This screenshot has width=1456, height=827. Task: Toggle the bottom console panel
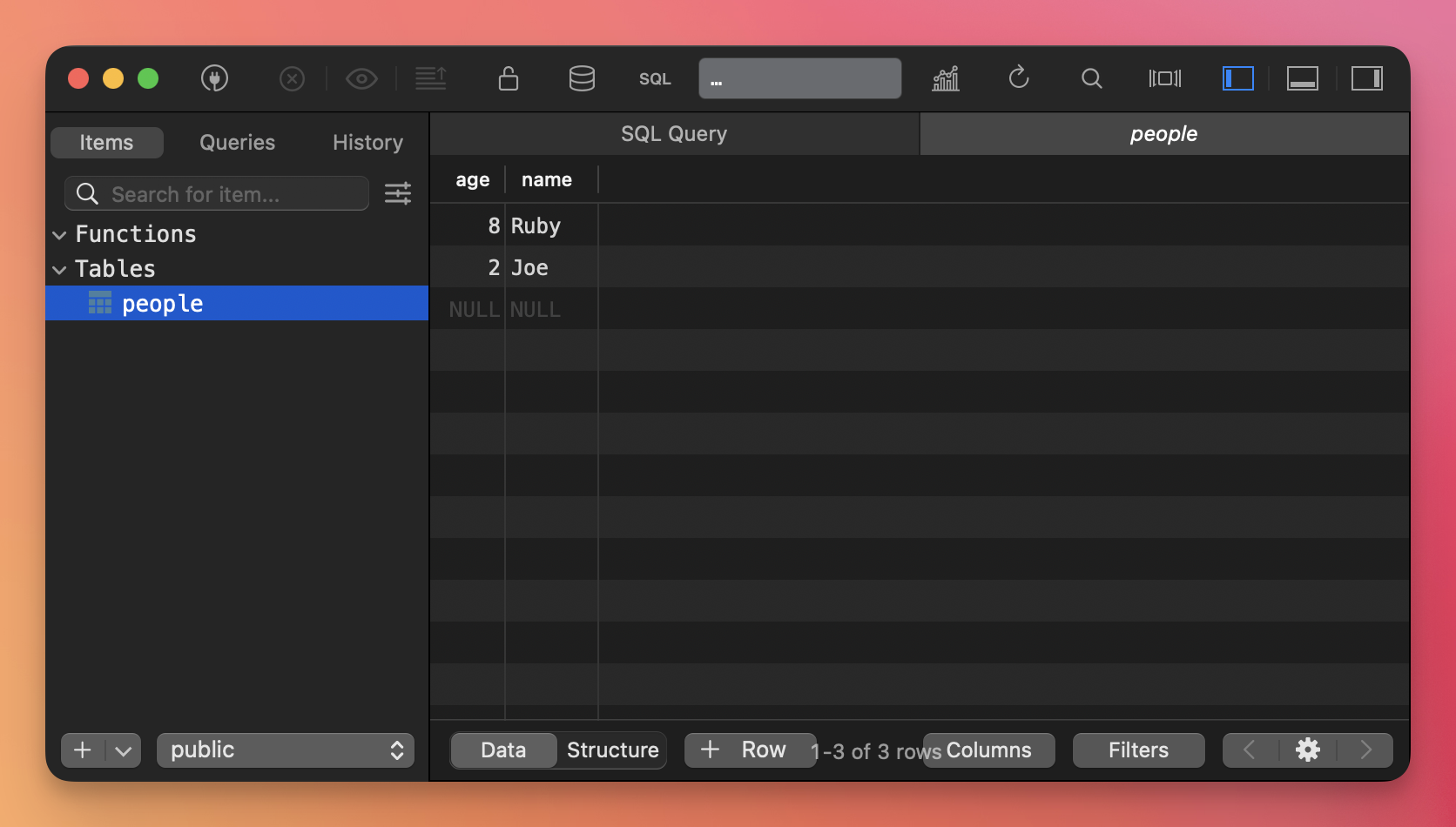[1302, 78]
